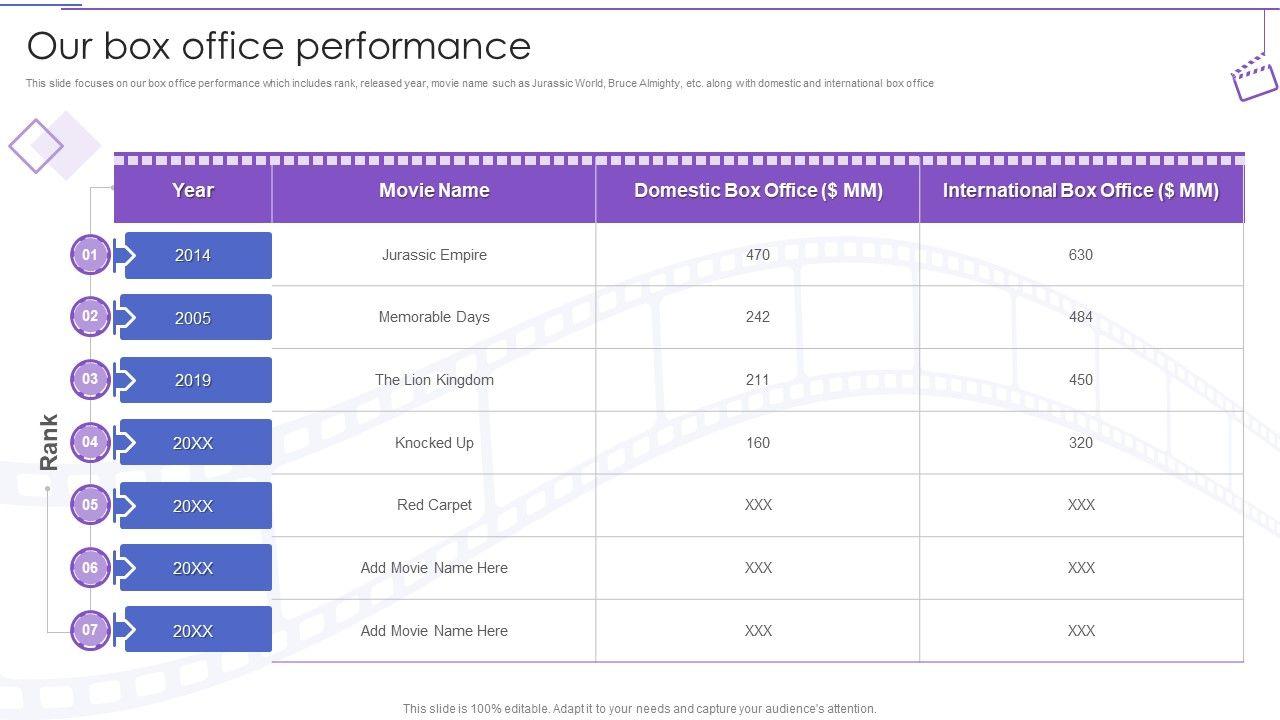Select rank badge 01 circle
1280x720 pixels.
click(x=90, y=255)
